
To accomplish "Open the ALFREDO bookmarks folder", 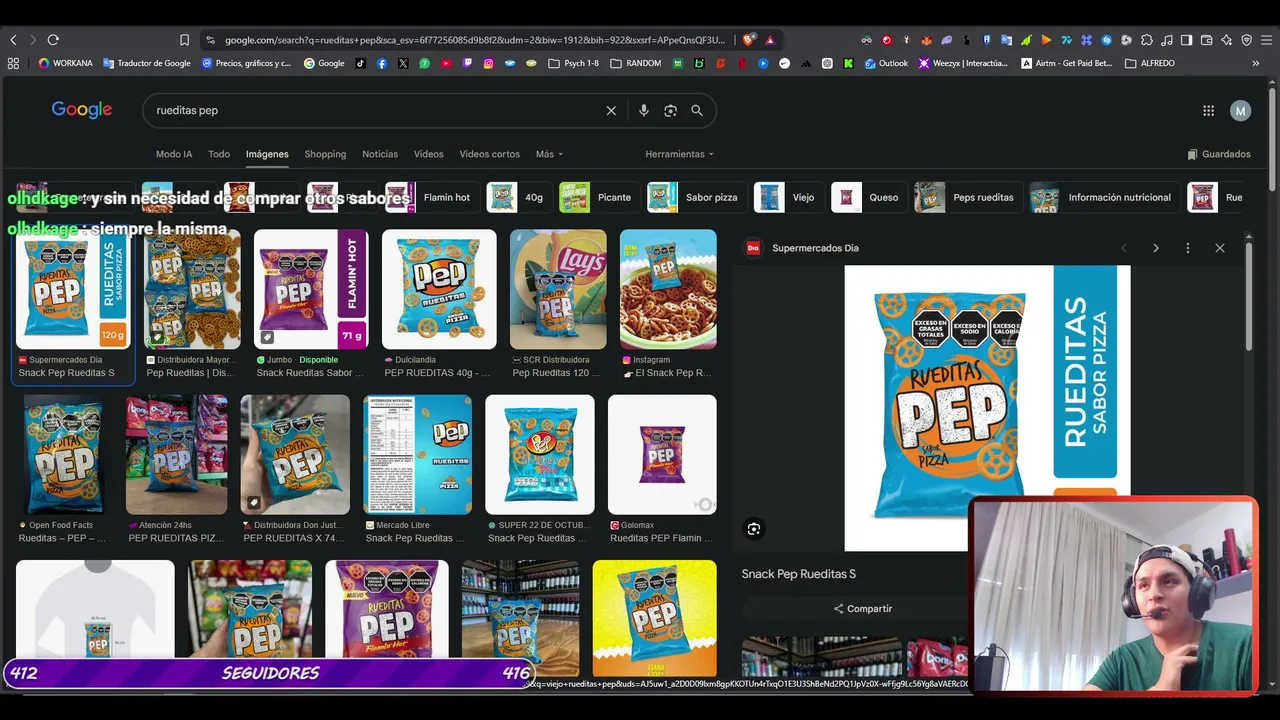I will tap(1150, 63).
